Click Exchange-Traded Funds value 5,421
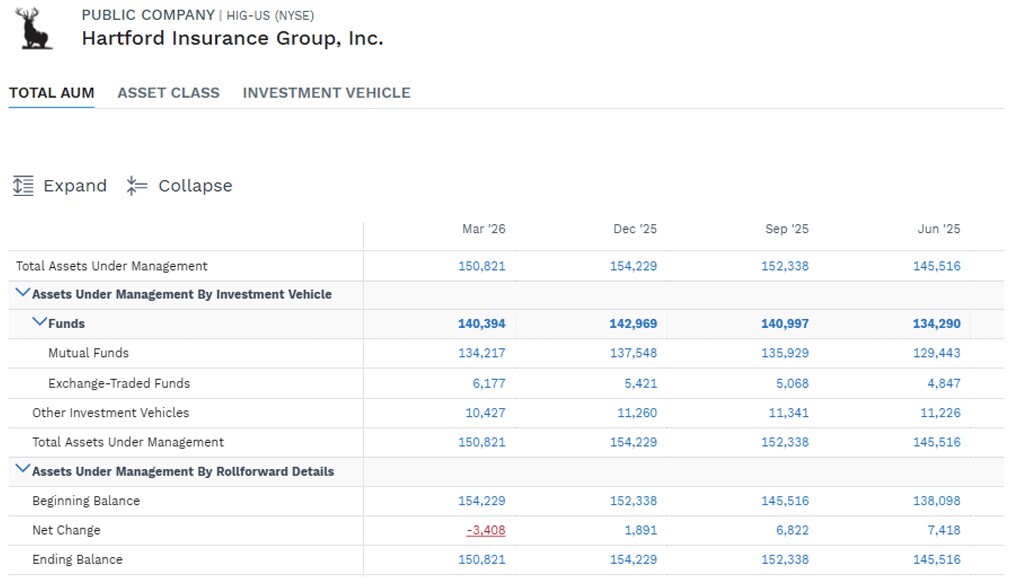The height and width of the screenshot is (580, 1010). tap(640, 383)
